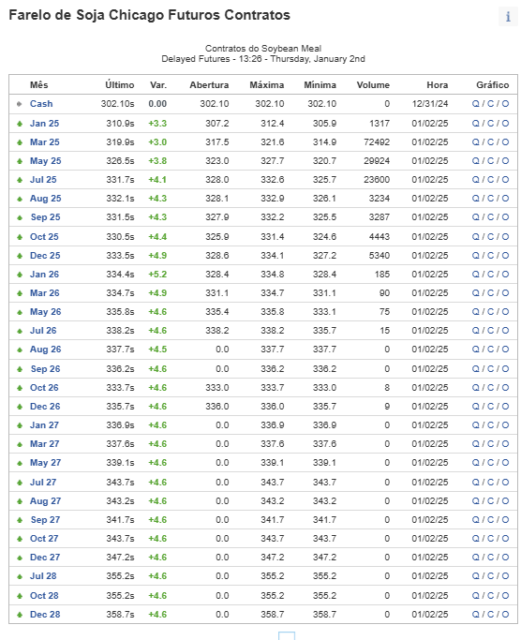Viewport: 521px width, 640px height.
Task: Open the Q quote link for Jan 25
Action: click(476, 123)
